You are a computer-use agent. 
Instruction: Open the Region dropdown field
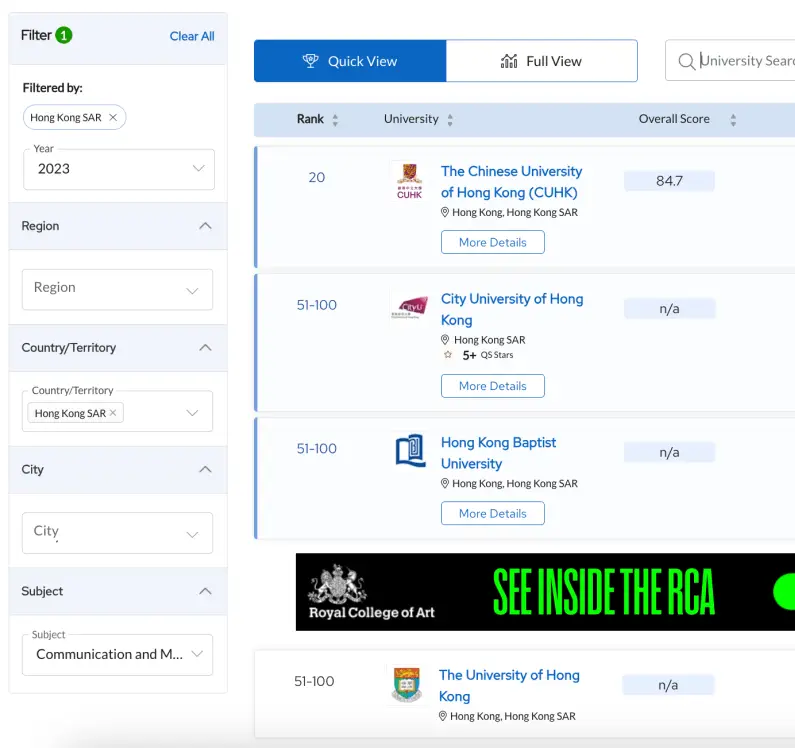click(x=117, y=289)
